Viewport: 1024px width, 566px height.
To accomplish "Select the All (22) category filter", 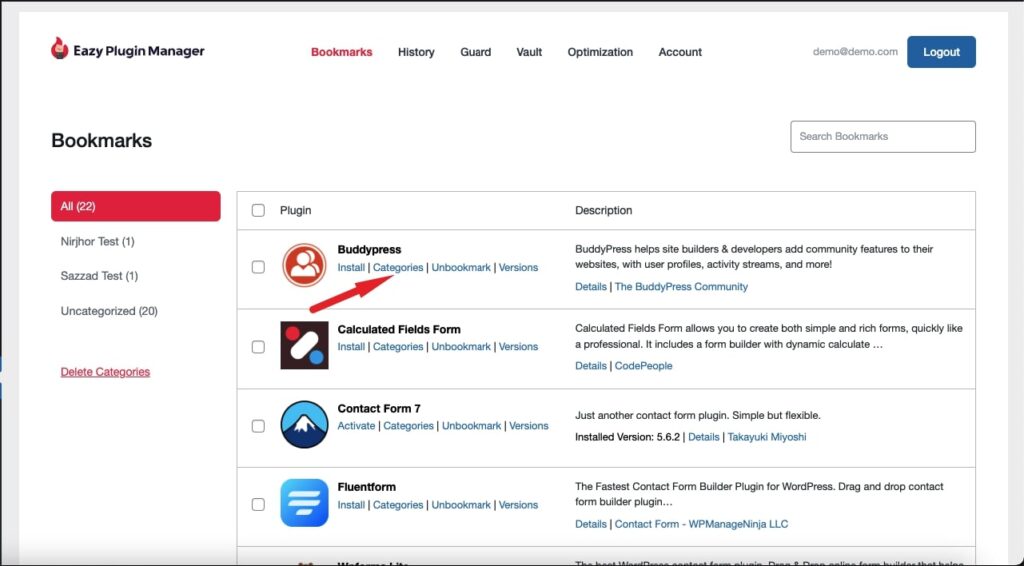I will coord(136,206).
